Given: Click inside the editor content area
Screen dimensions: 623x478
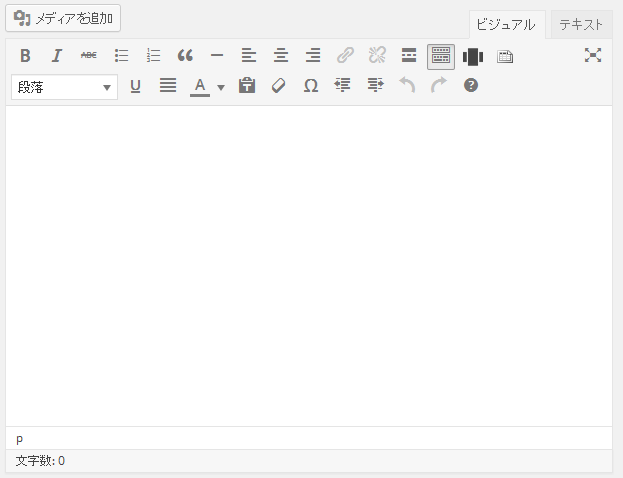Looking at the screenshot, I should tap(309, 265).
